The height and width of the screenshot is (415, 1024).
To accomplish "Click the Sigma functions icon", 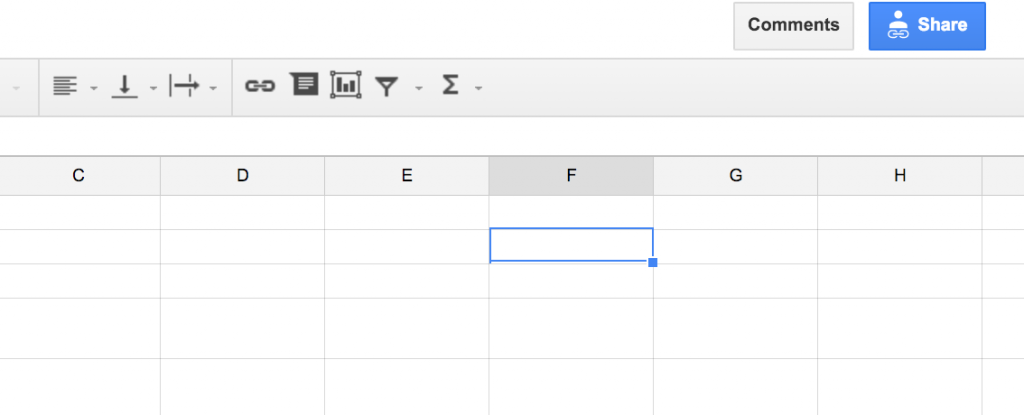I will (x=450, y=85).
